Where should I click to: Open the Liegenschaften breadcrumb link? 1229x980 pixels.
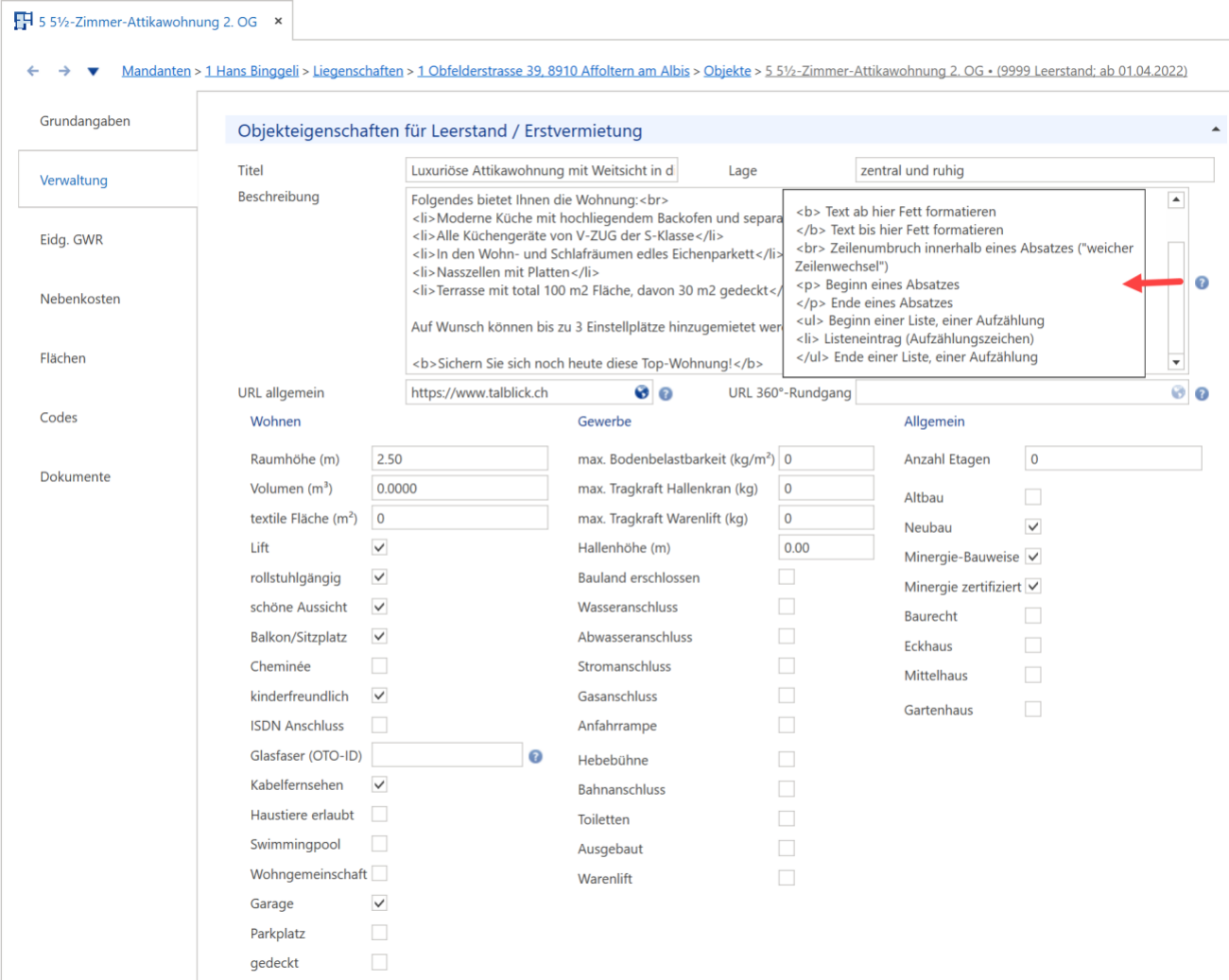click(358, 71)
